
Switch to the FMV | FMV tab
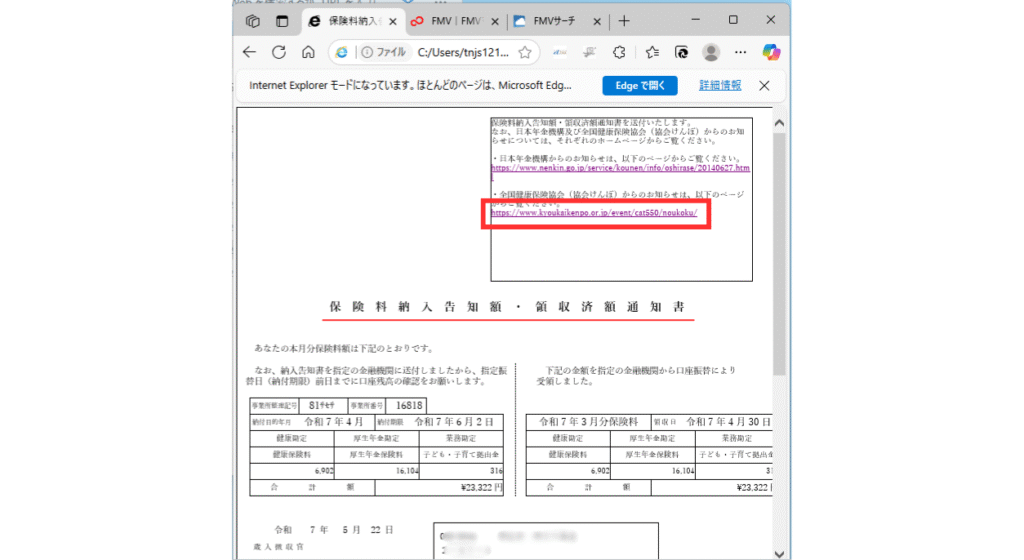tap(454, 22)
